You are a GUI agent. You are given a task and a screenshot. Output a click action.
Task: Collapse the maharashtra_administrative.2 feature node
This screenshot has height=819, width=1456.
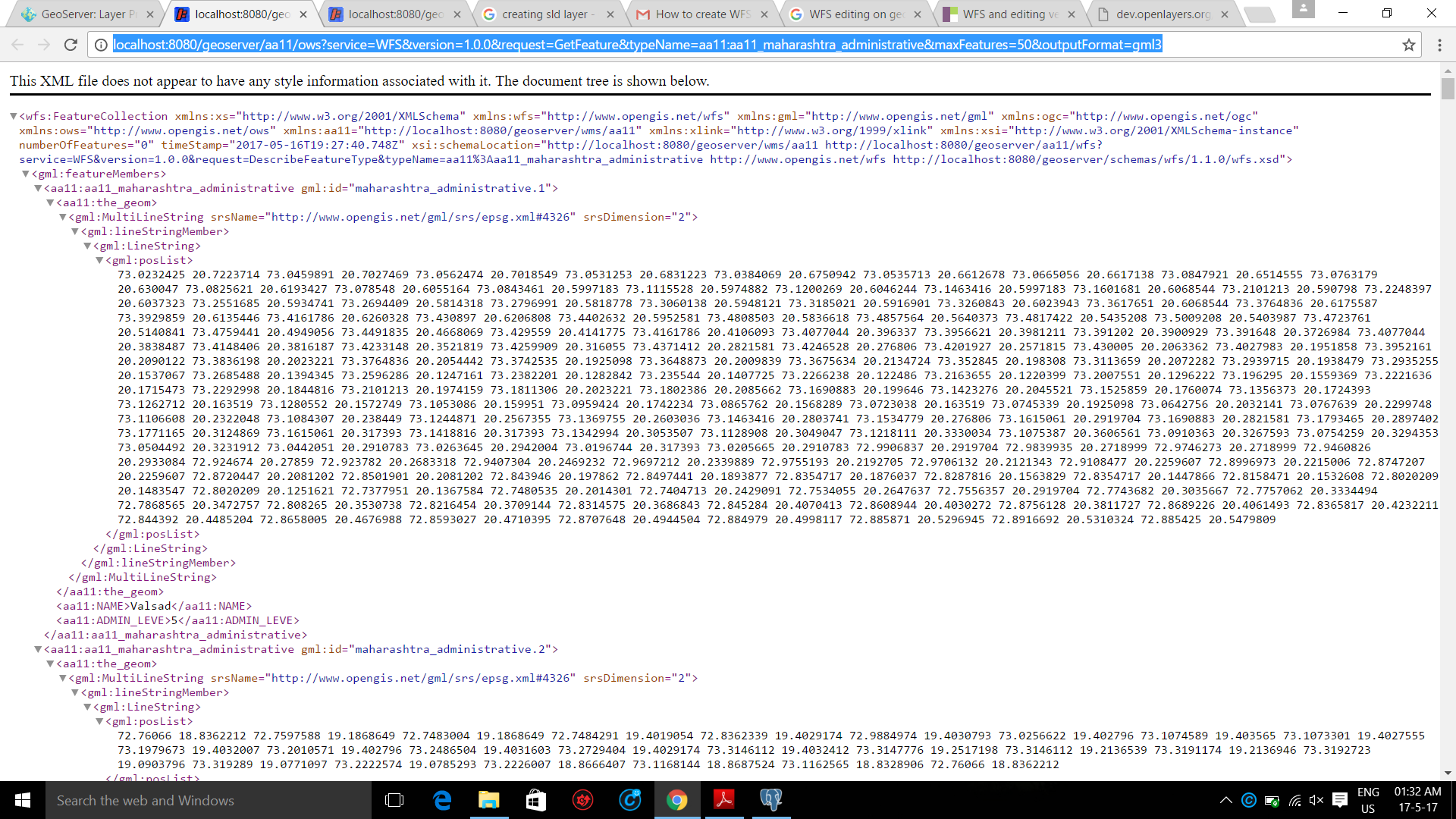(38, 649)
